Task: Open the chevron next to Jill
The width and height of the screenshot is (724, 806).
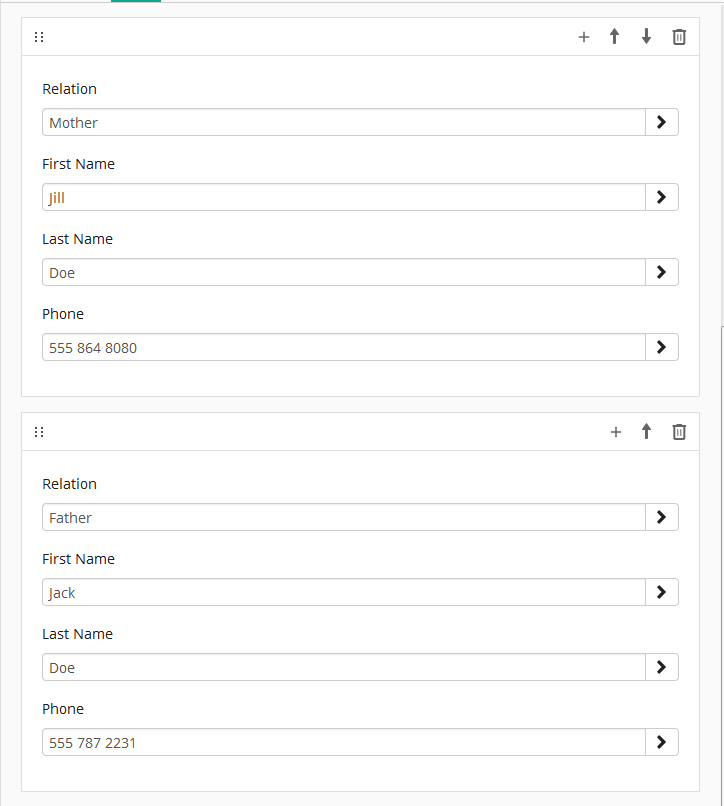Action: 662,197
